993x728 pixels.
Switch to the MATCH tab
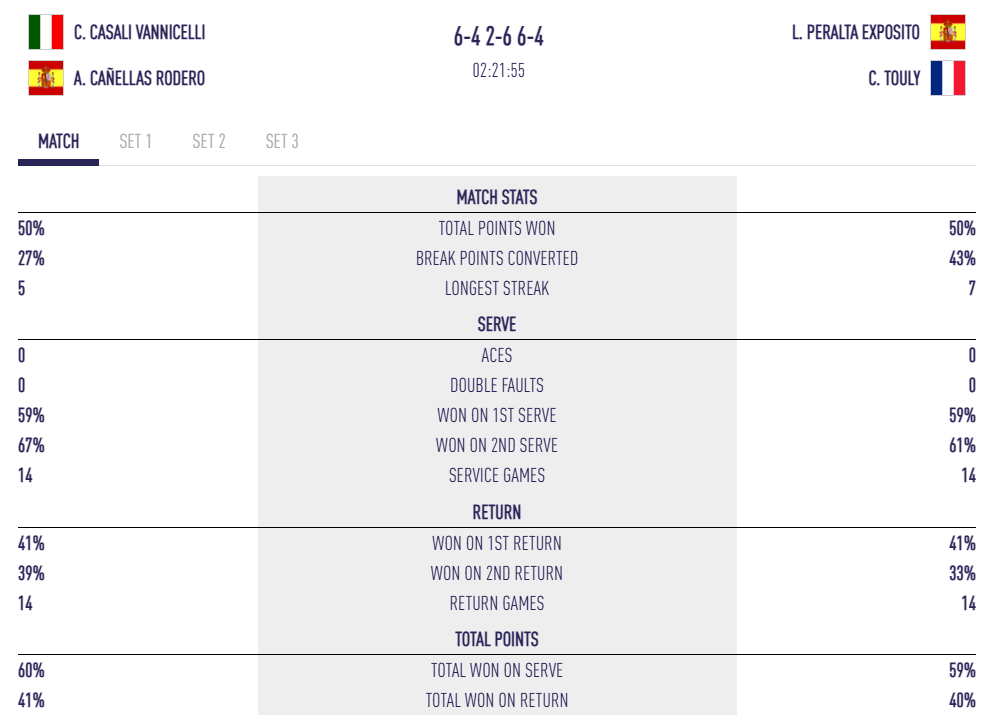point(58,141)
